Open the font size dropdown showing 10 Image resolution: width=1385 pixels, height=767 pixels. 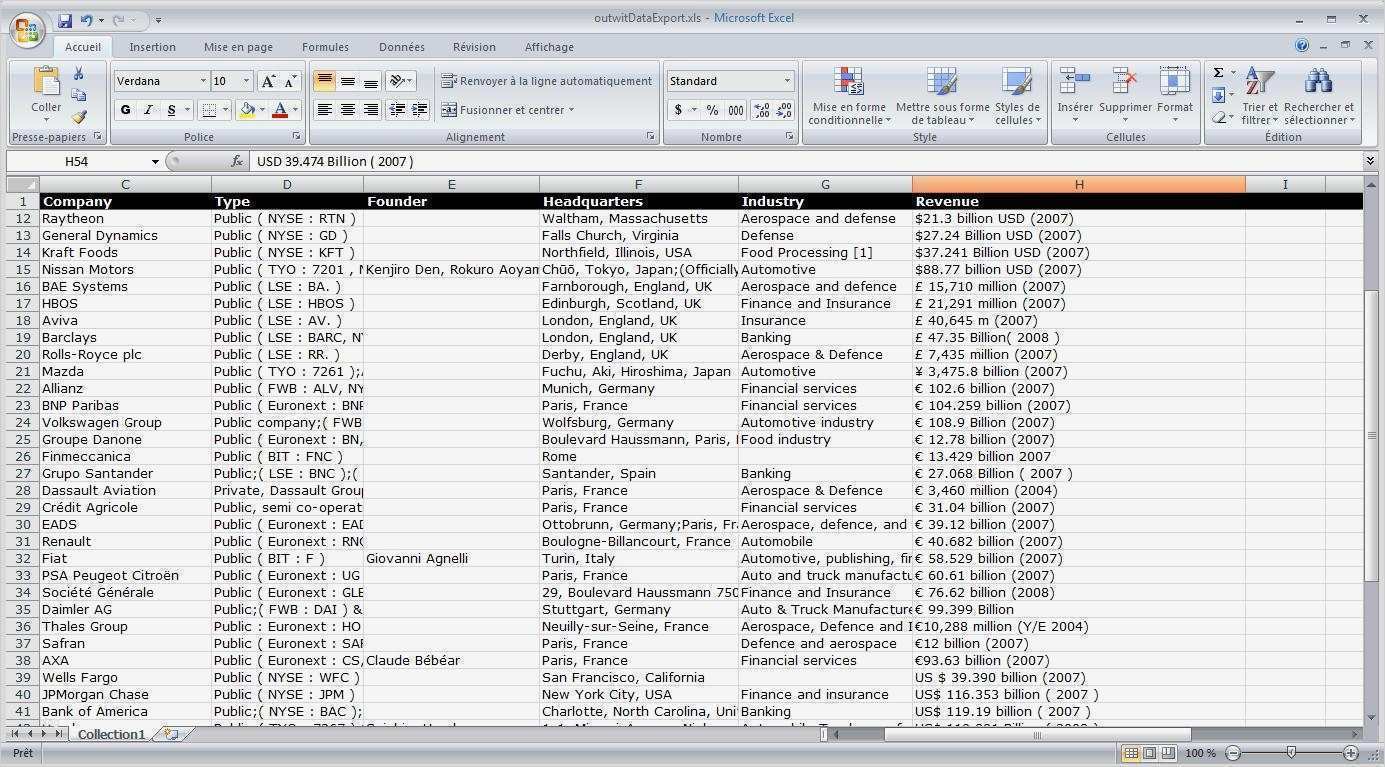(246, 81)
